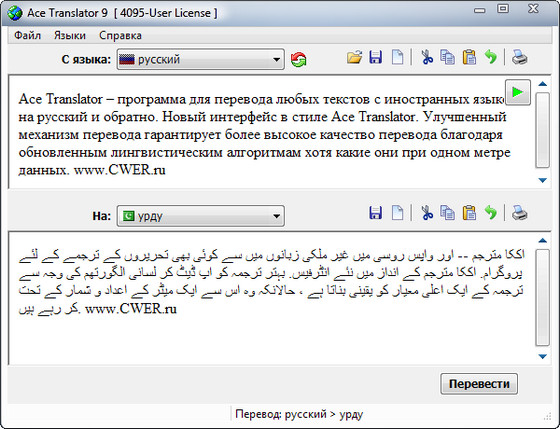Click inside the Russian source text area

271,132
